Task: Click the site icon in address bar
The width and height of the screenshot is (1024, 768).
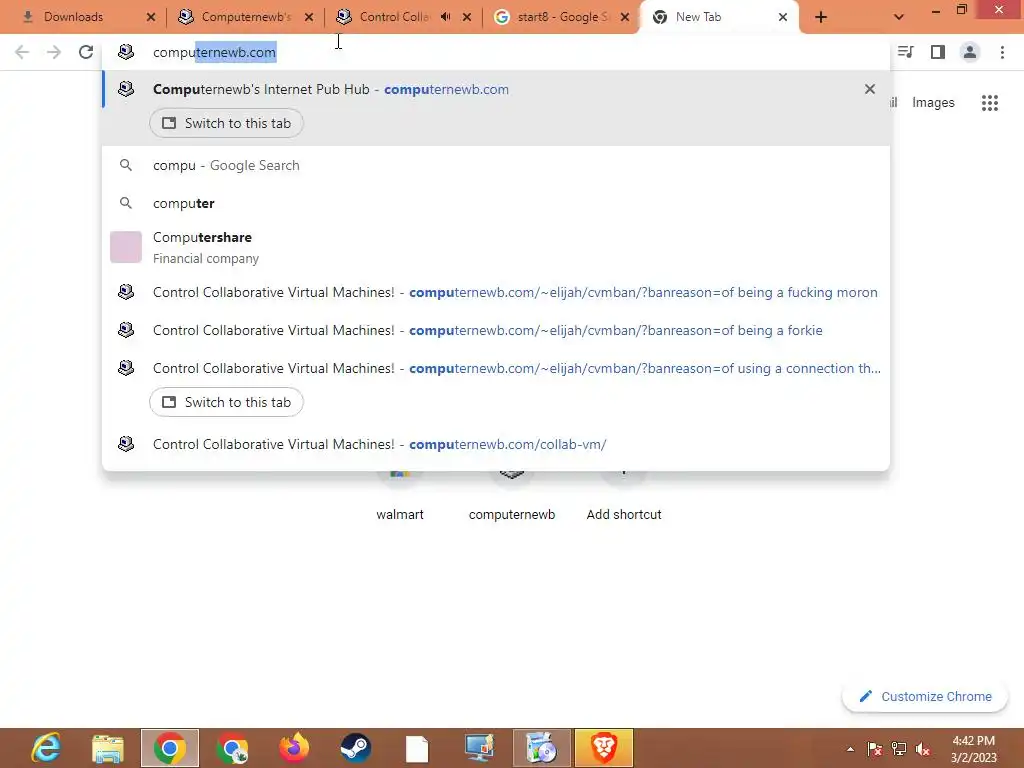Action: tap(126, 52)
